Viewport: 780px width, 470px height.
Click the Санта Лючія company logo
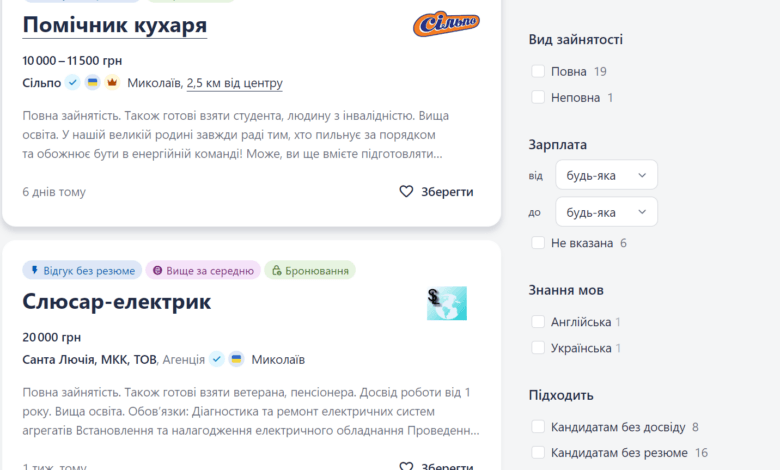tap(446, 303)
